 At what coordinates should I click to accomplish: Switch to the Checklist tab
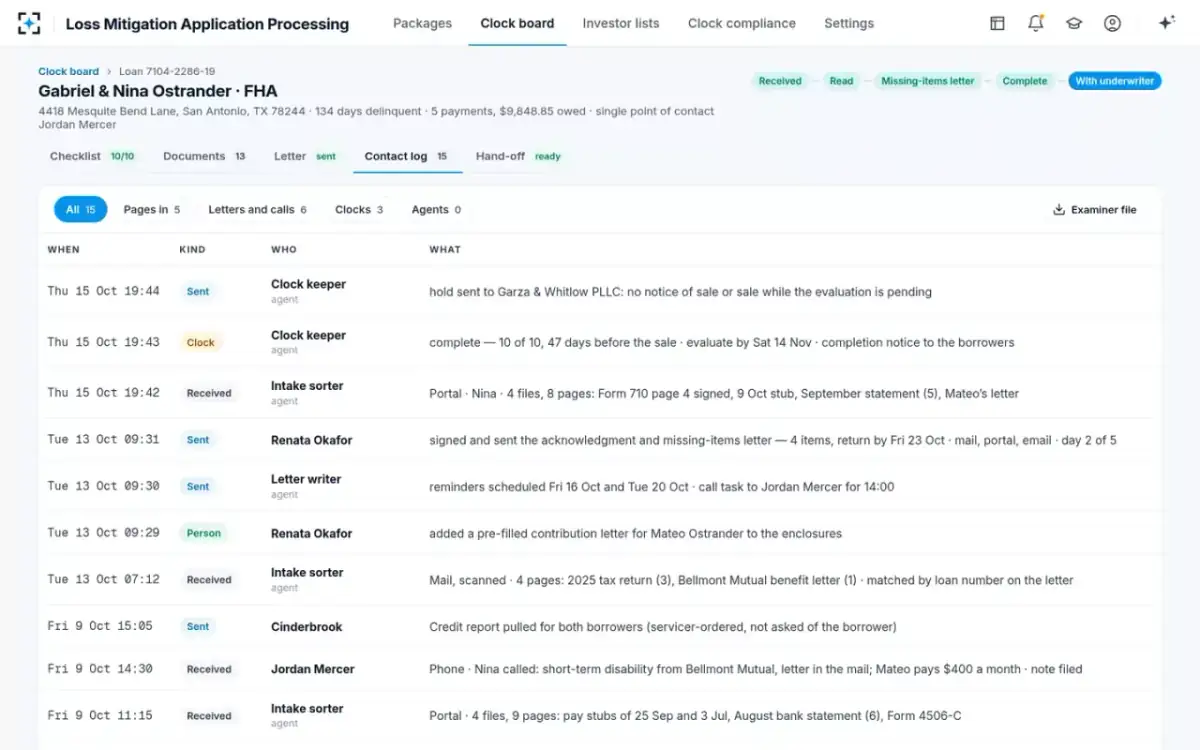92,156
